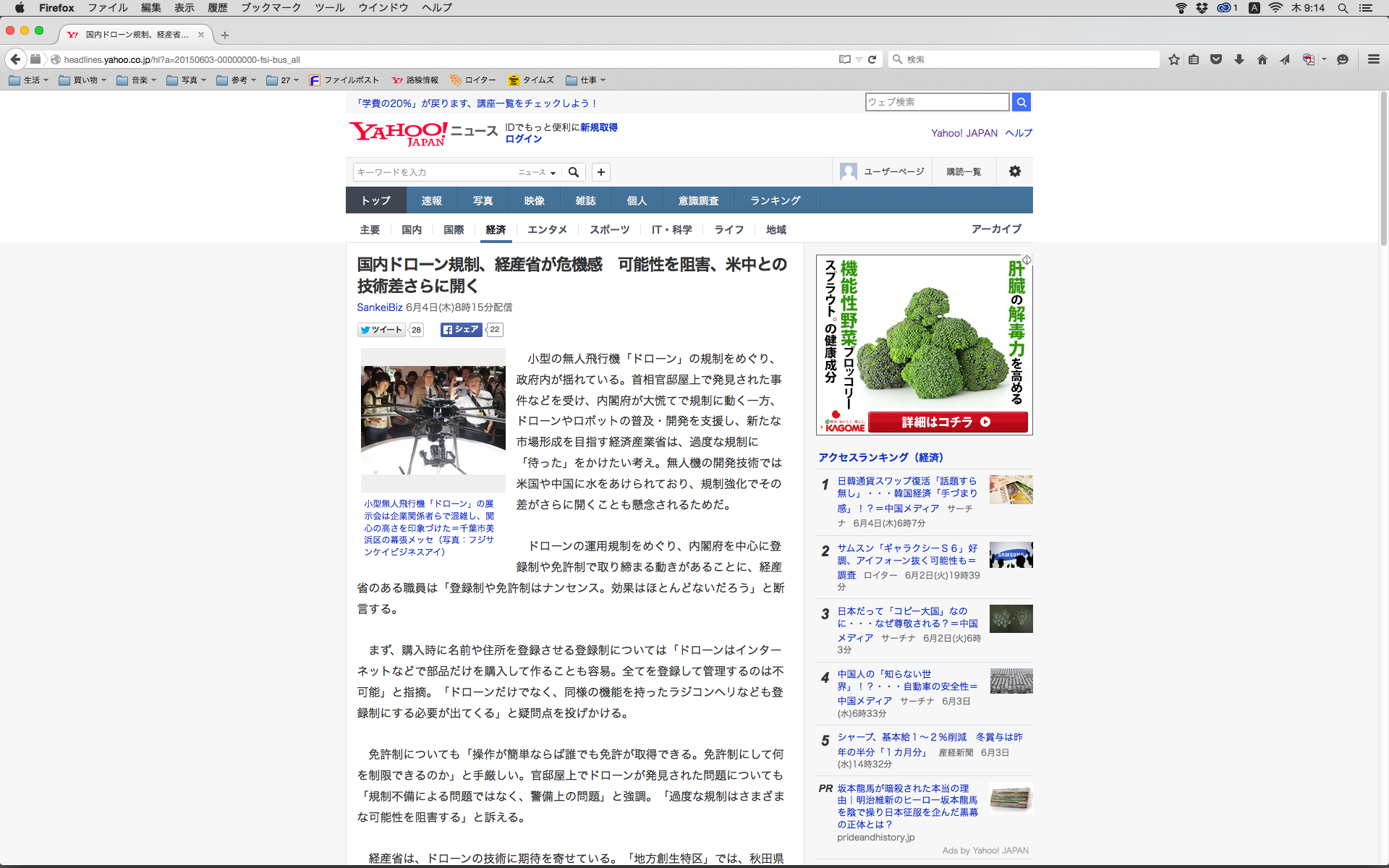
Task: Click the ログイン link
Action: click(523, 139)
